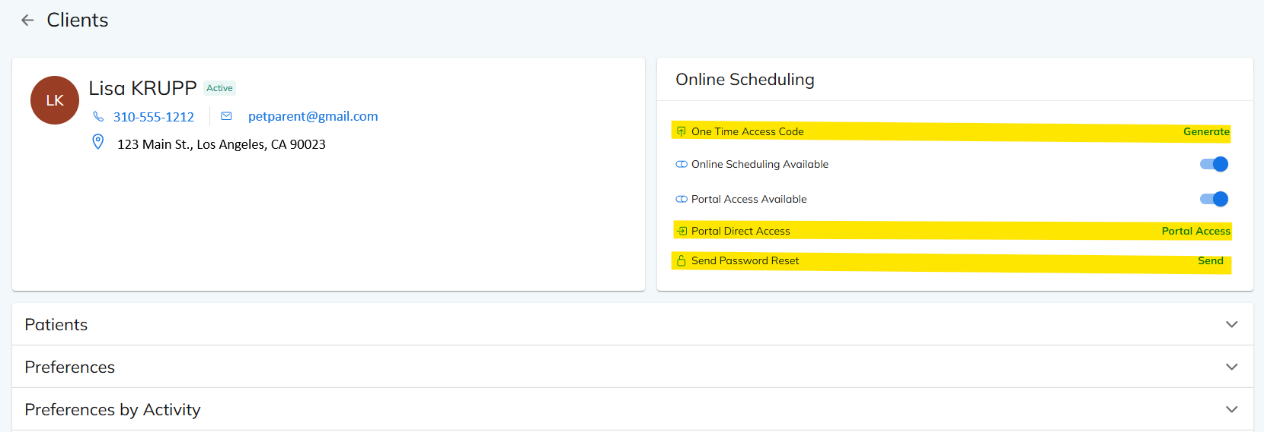Image resolution: width=1264 pixels, height=432 pixels.
Task: Click the Active status badge
Action: [219, 88]
